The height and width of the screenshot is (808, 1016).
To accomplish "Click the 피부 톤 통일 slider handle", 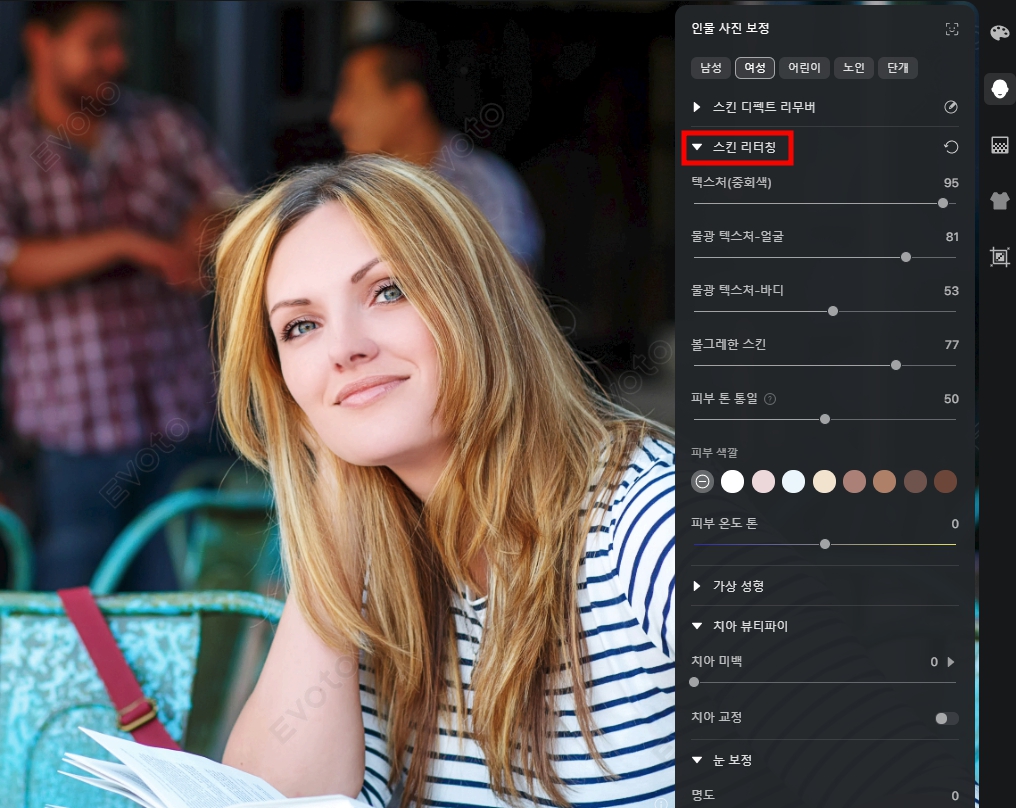I will click(825, 419).
